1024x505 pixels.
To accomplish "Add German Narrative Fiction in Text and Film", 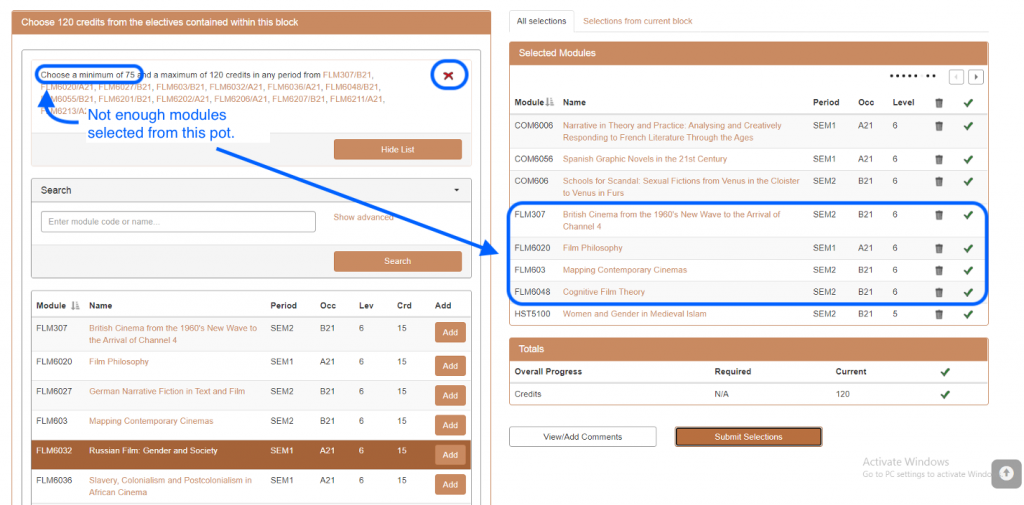I will (x=450, y=396).
